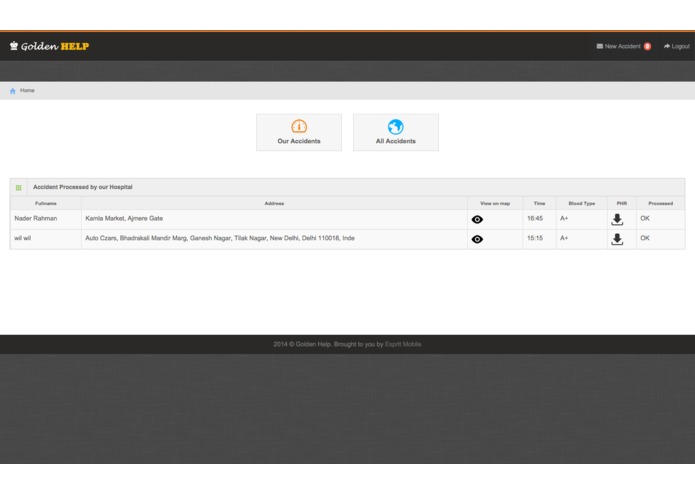The width and height of the screenshot is (695, 494).
Task: Click the Time column header
Action: pyautogui.click(x=539, y=203)
